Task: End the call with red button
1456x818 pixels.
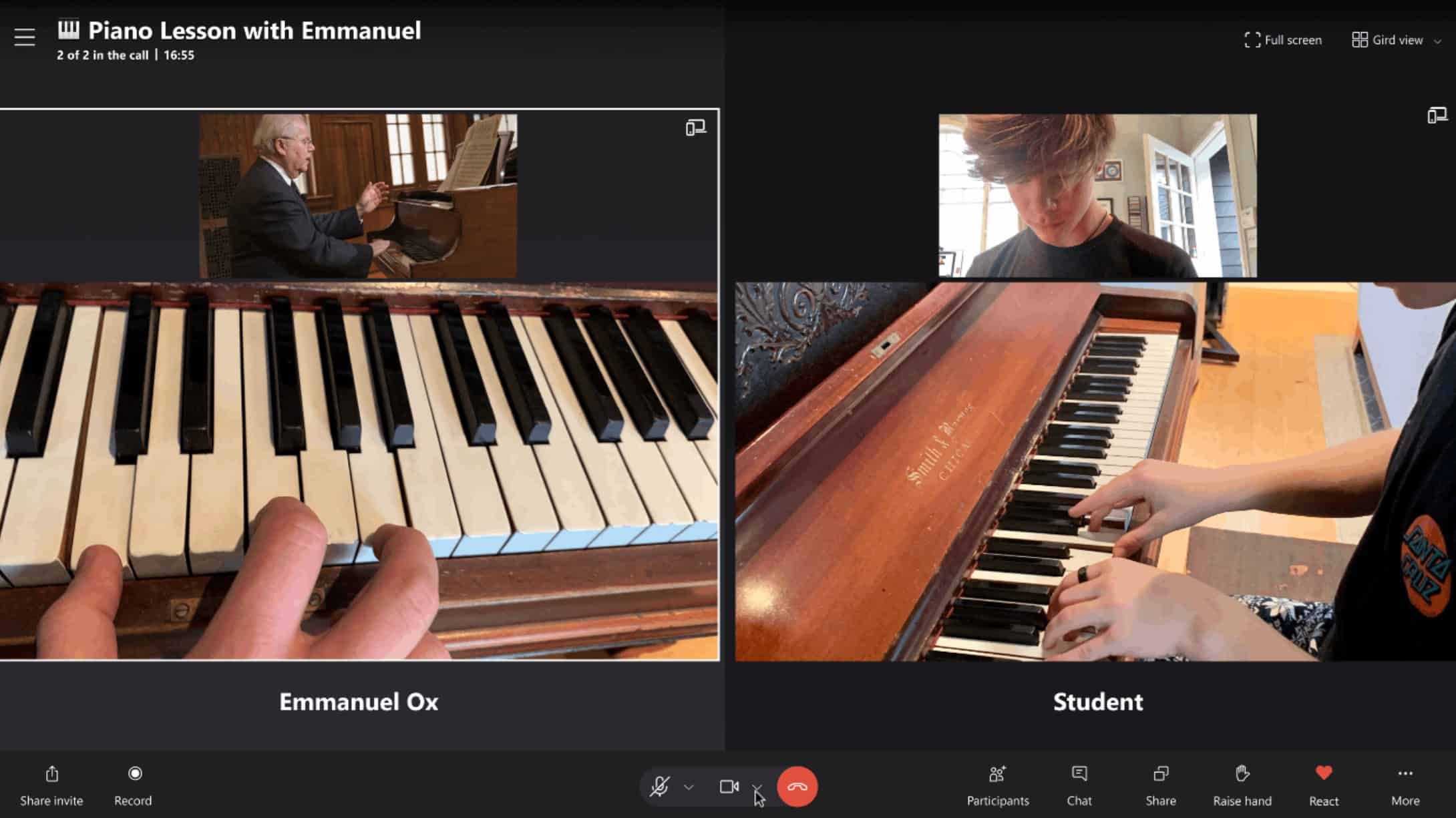Action: pos(797,786)
